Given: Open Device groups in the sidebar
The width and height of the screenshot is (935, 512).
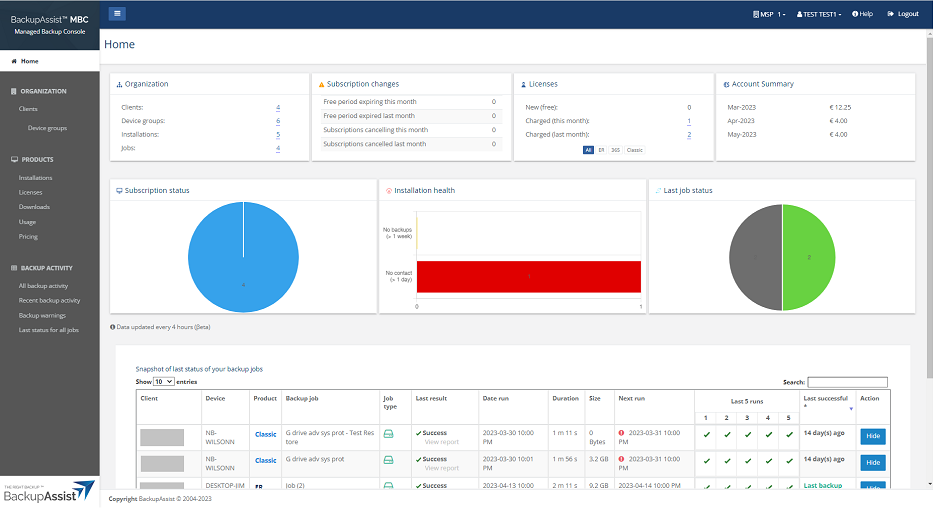Looking at the screenshot, I should 47,128.
